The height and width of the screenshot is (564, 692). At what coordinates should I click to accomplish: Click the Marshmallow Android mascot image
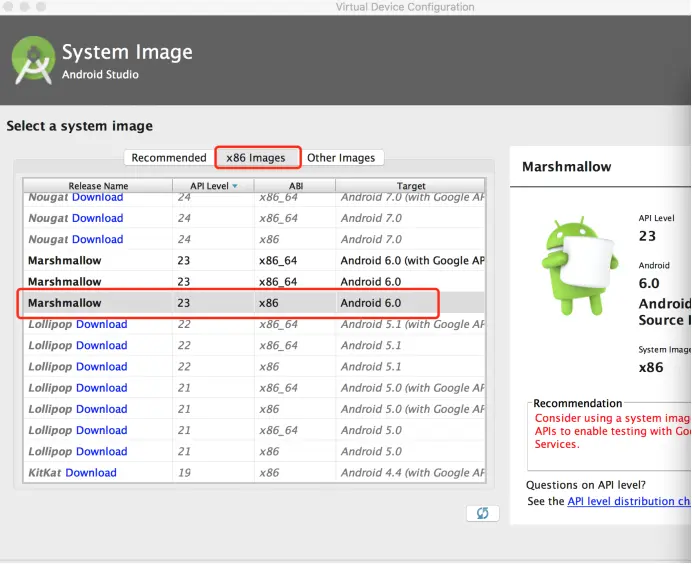click(579, 266)
